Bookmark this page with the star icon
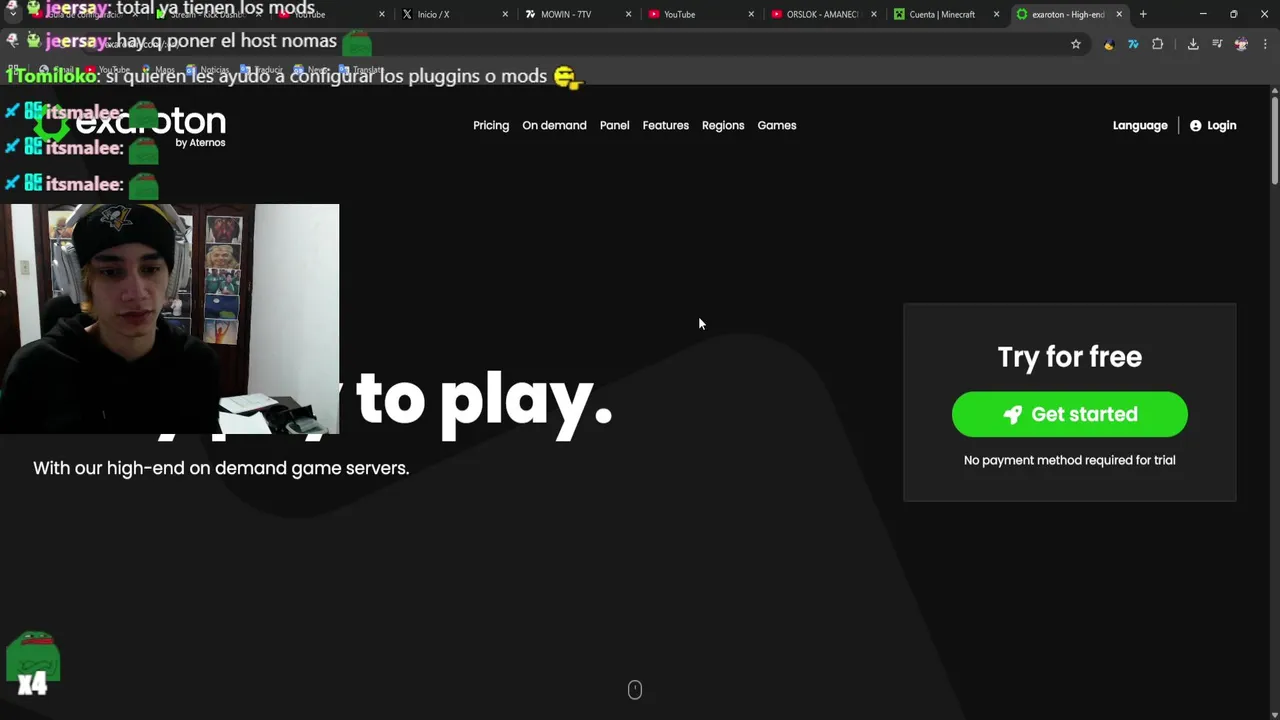The image size is (1280, 720). click(x=1076, y=44)
